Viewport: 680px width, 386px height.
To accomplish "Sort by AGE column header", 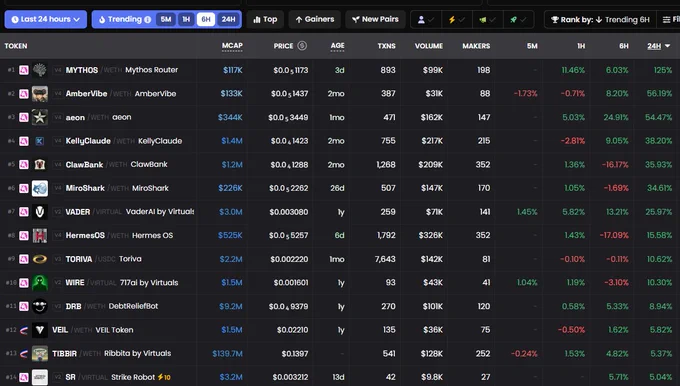I will click(337, 46).
